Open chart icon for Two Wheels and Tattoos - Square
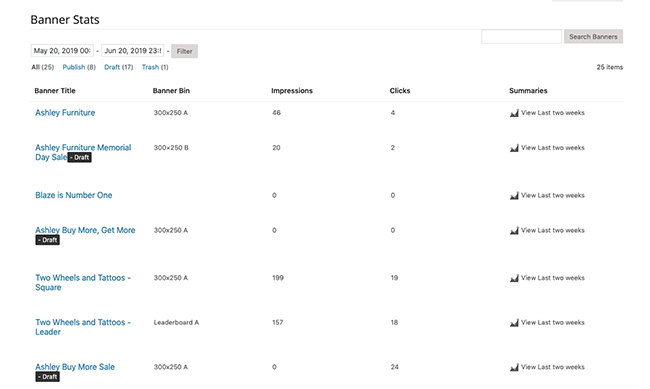Viewport: 650px width, 389px height. point(514,278)
